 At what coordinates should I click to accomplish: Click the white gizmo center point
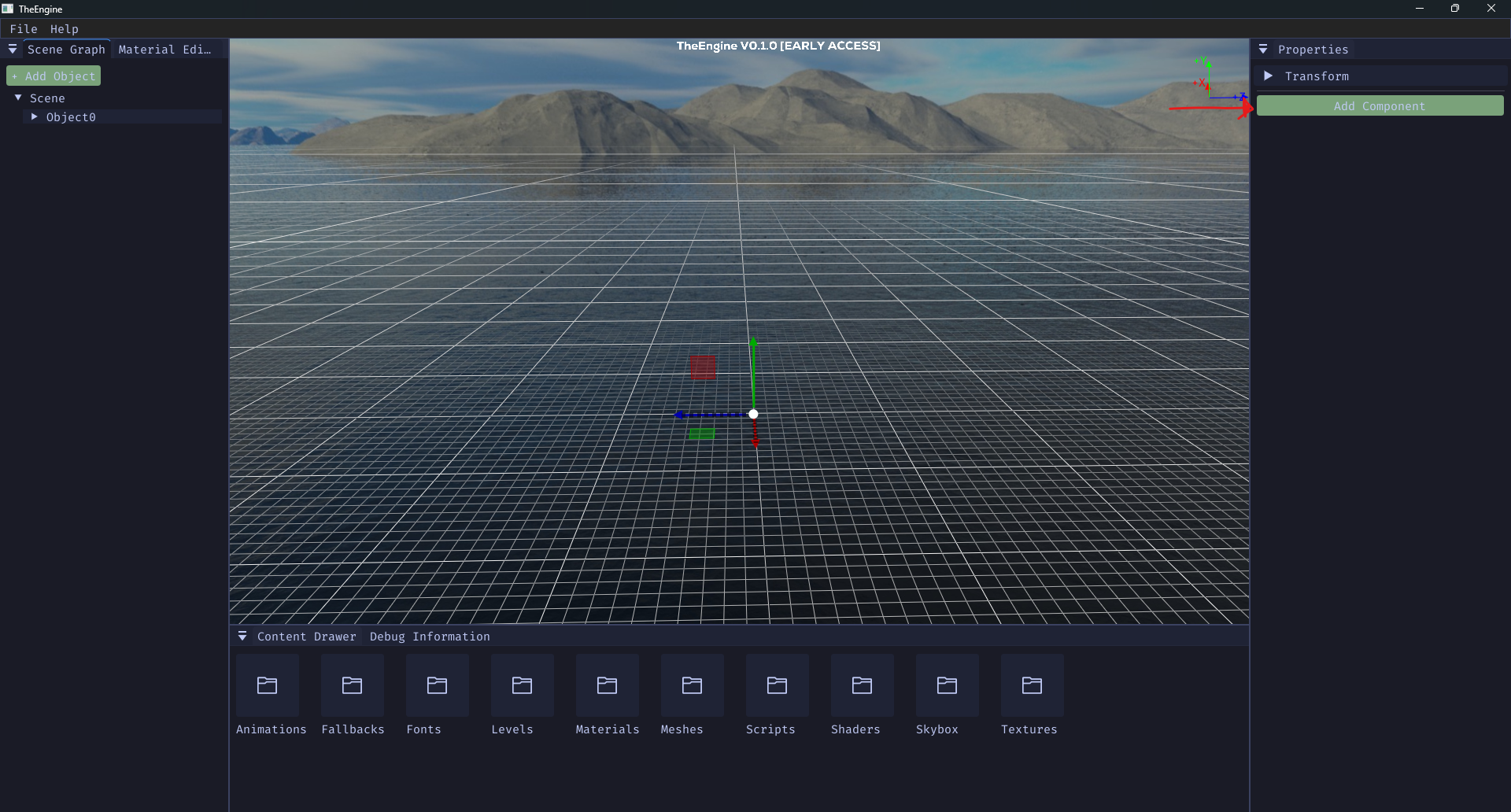click(x=753, y=414)
